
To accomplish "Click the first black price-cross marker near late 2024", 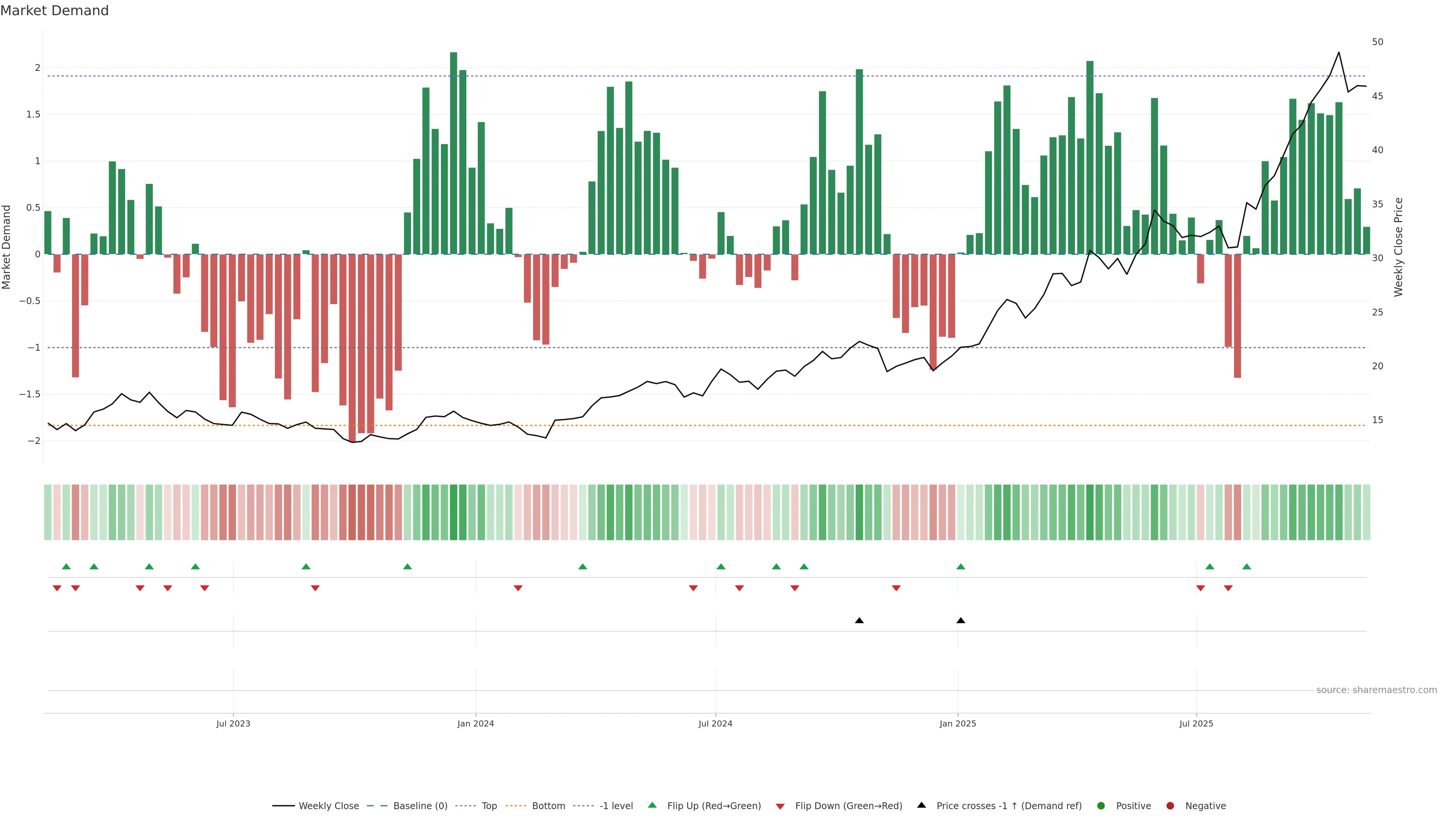I will (859, 621).
